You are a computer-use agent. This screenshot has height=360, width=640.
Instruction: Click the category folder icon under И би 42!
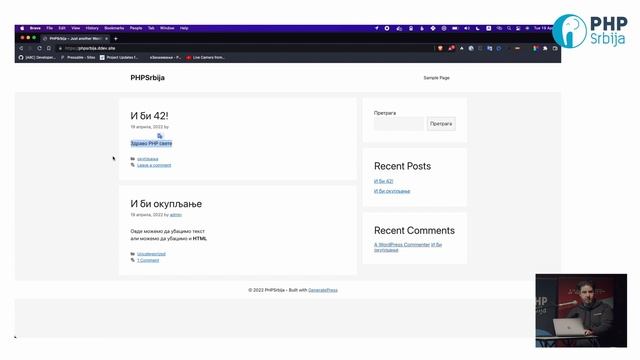(133, 159)
